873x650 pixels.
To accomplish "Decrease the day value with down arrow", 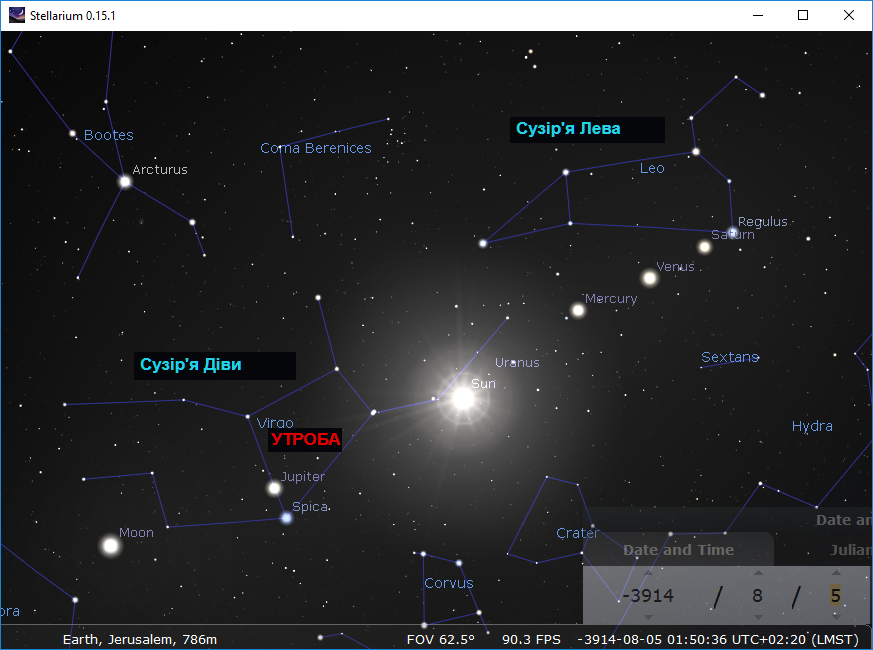I will coord(836,617).
